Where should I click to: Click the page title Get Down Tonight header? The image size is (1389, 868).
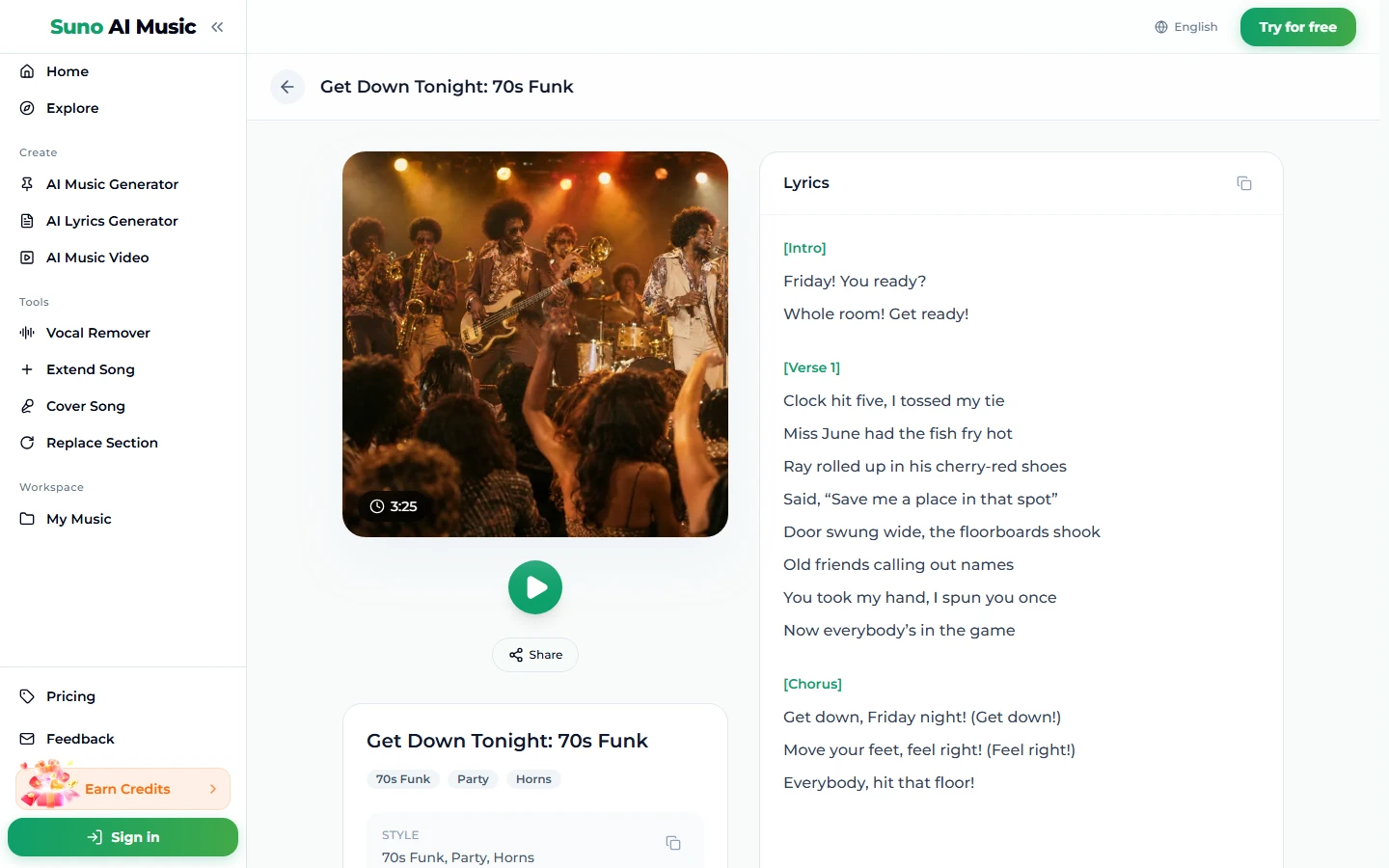pyautogui.click(x=447, y=87)
